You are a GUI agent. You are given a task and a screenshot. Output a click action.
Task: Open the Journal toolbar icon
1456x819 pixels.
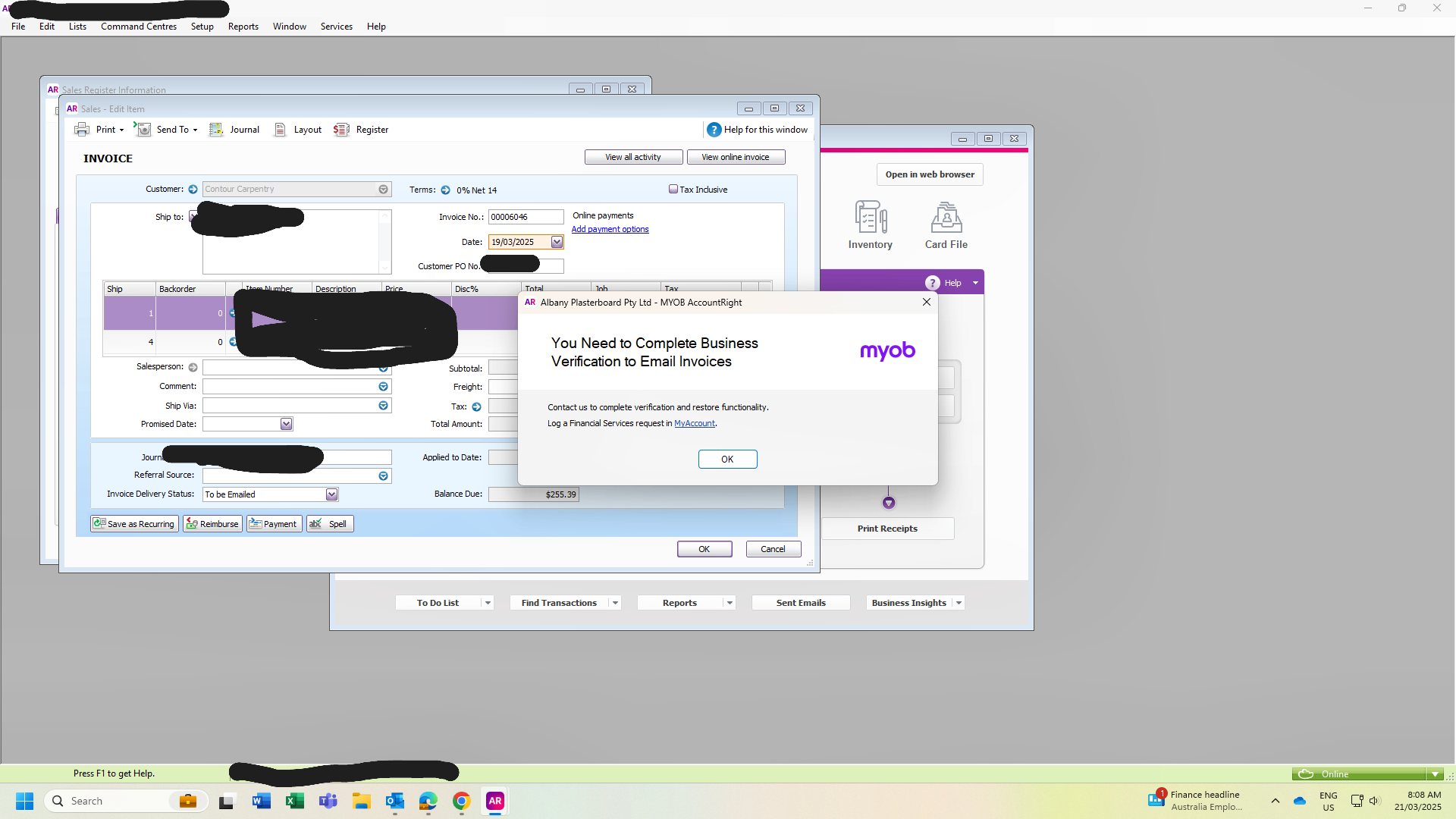(216, 130)
